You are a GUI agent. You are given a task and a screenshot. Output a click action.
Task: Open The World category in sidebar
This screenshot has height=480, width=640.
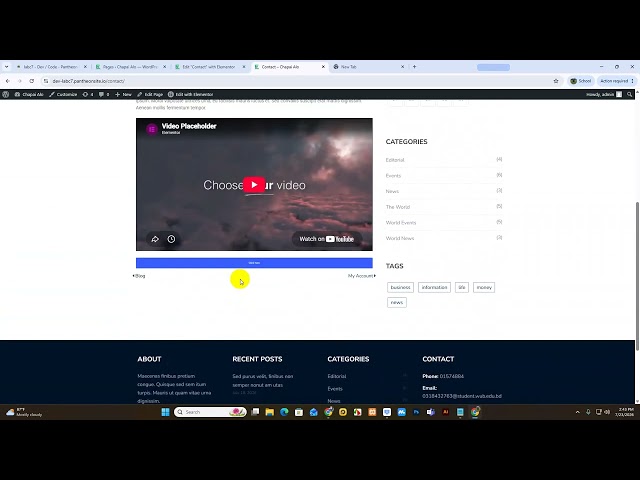(398, 207)
